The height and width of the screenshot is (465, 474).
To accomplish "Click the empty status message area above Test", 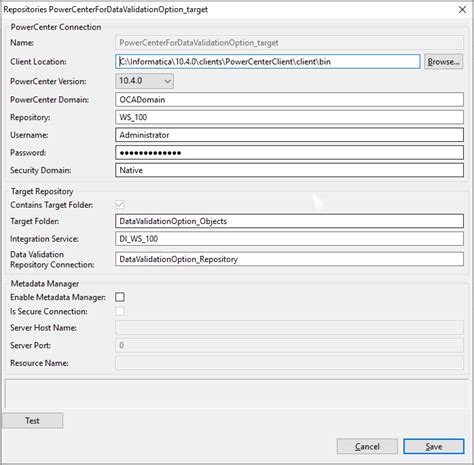I will pos(237,394).
